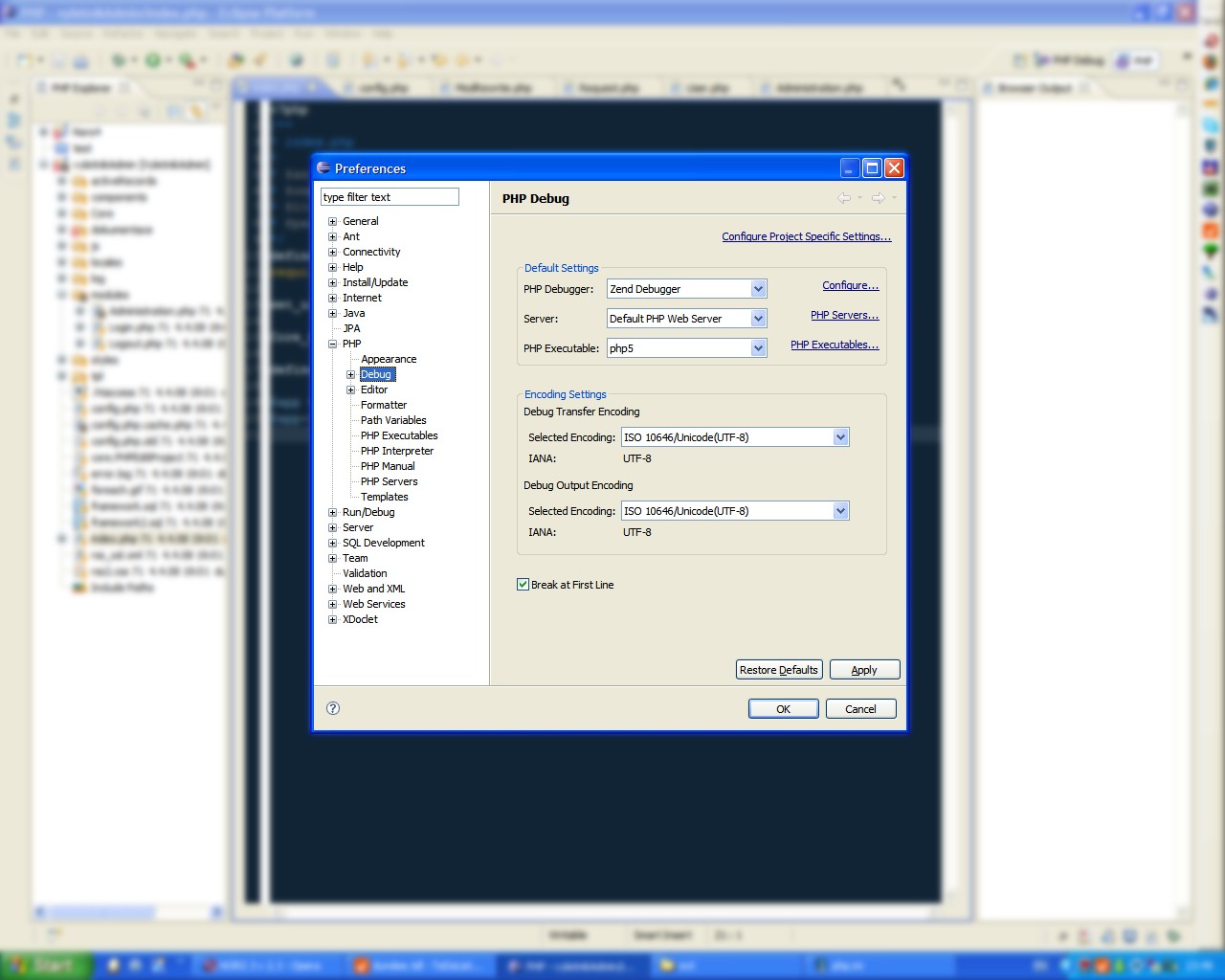Collapse the PHP tree node
Image resolution: width=1225 pixels, height=980 pixels.
tap(332, 344)
